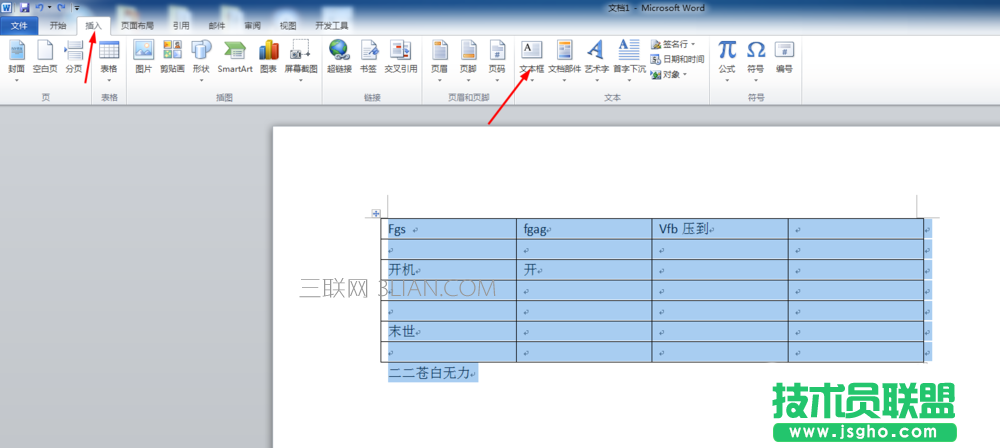The image size is (1000, 448).
Task: Click the Word application icon in title bar
Action: (x=6, y=8)
